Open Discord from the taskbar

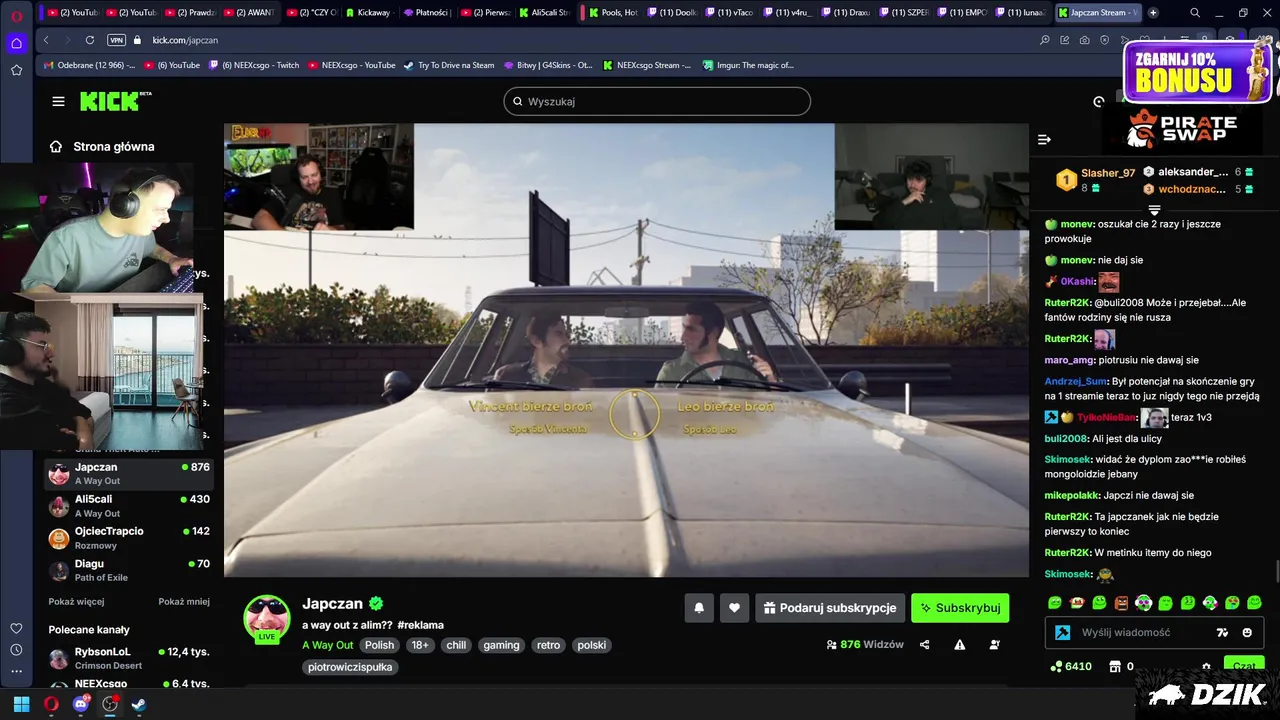[x=80, y=704]
